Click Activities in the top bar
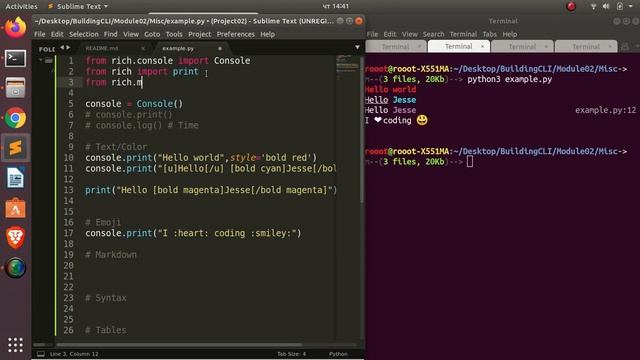 (21, 6)
